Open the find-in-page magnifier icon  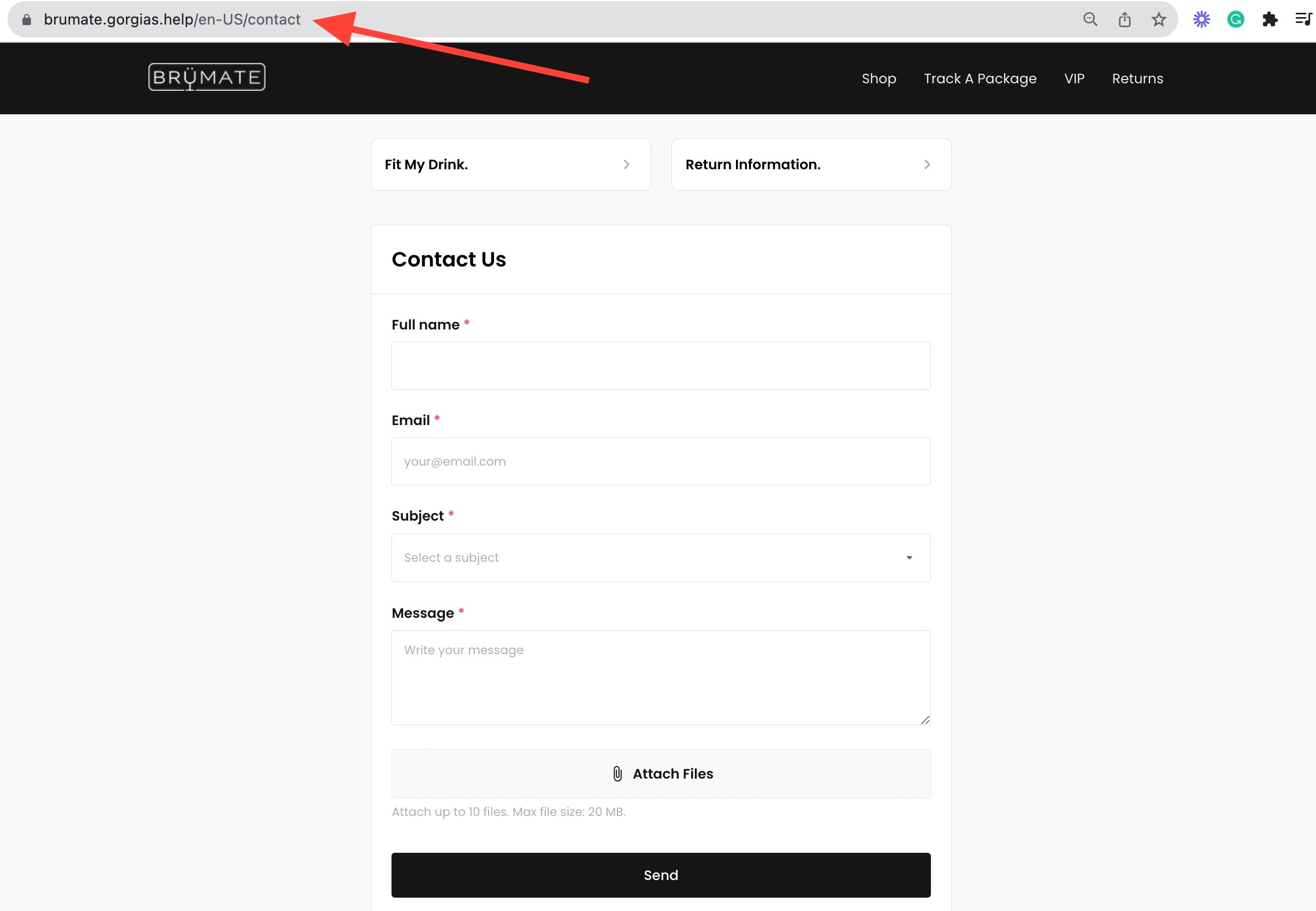click(x=1090, y=19)
